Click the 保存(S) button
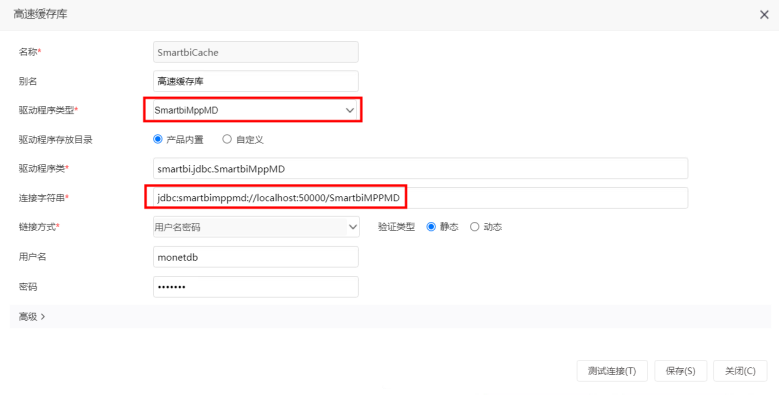The image size is (780, 395). 681,371
